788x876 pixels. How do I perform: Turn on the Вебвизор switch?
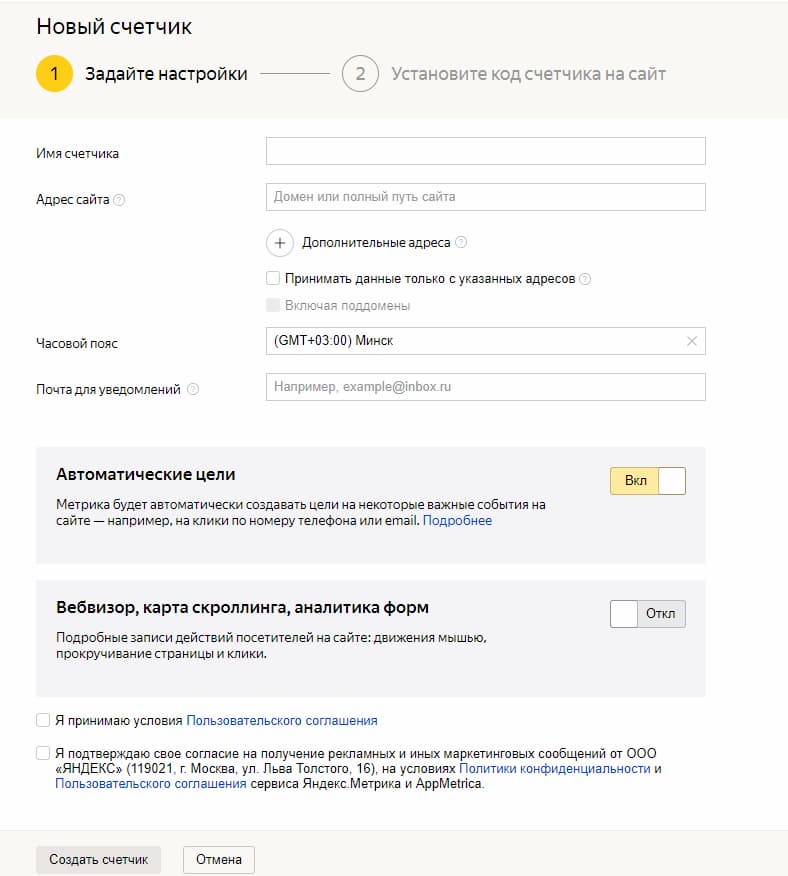click(647, 614)
